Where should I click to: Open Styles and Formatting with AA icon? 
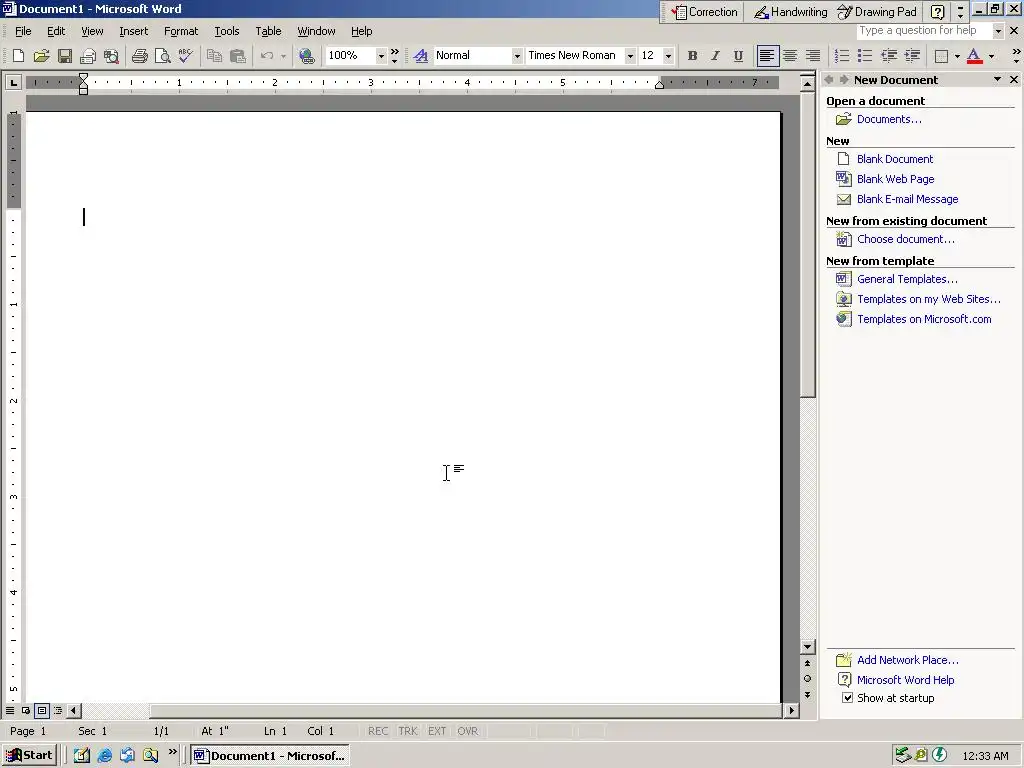[421, 56]
